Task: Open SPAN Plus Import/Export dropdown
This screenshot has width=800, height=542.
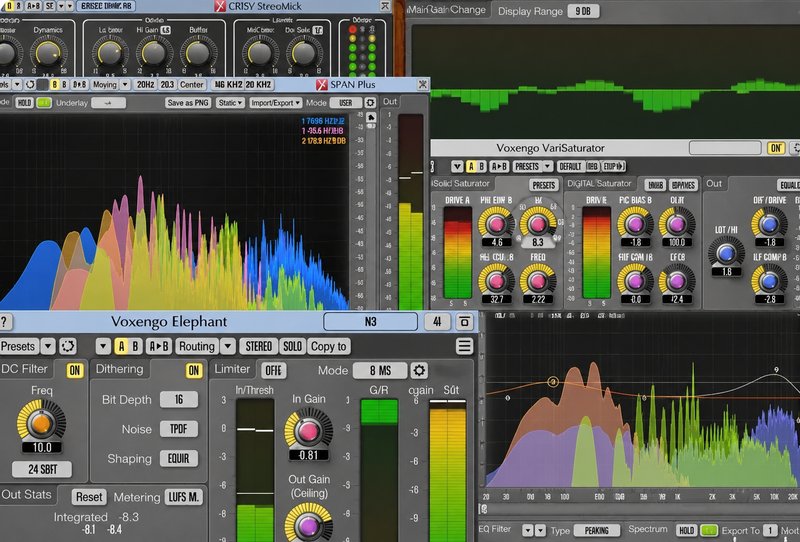Action: point(276,103)
